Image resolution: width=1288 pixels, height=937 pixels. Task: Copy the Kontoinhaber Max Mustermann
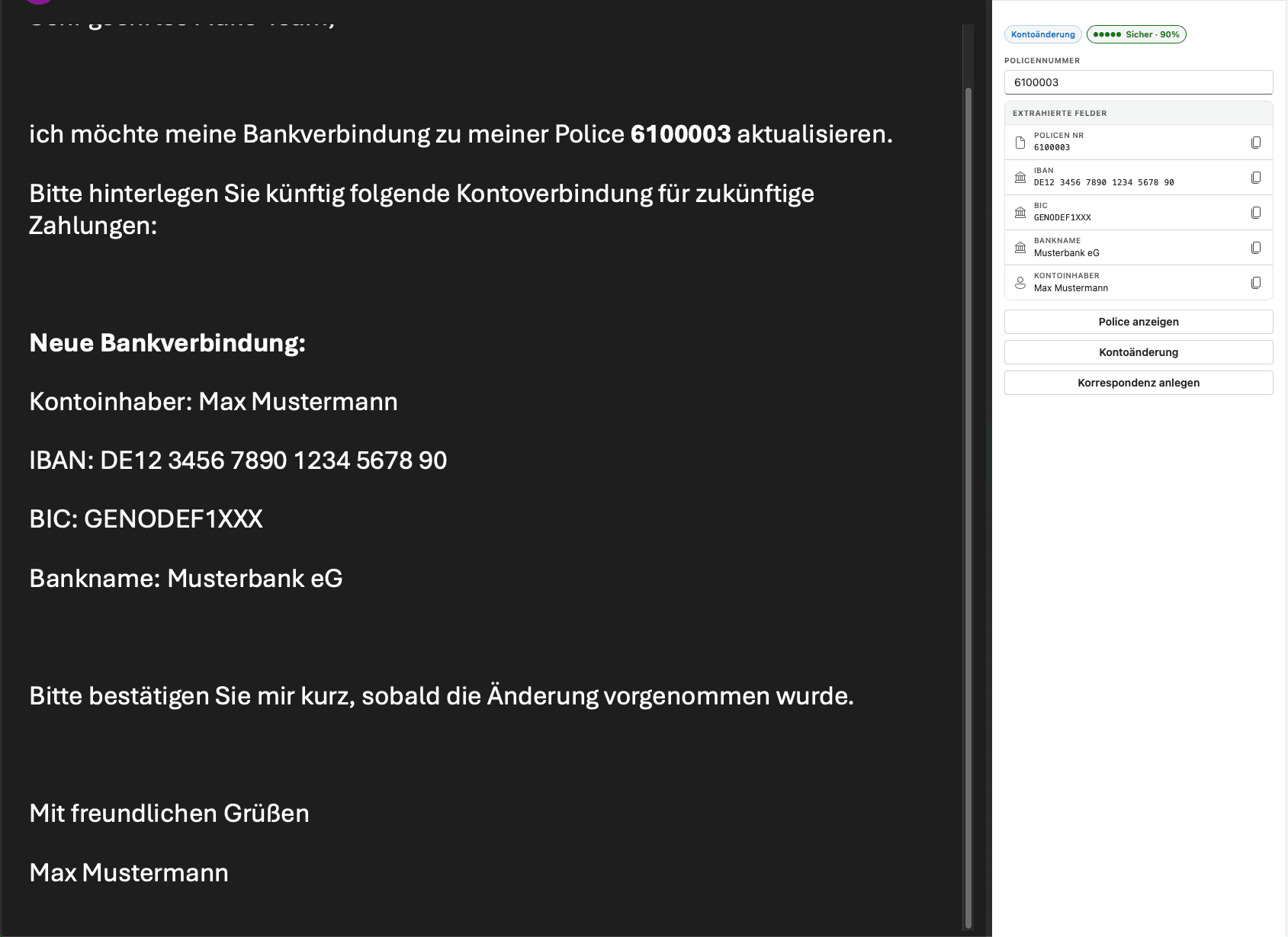click(x=1255, y=282)
